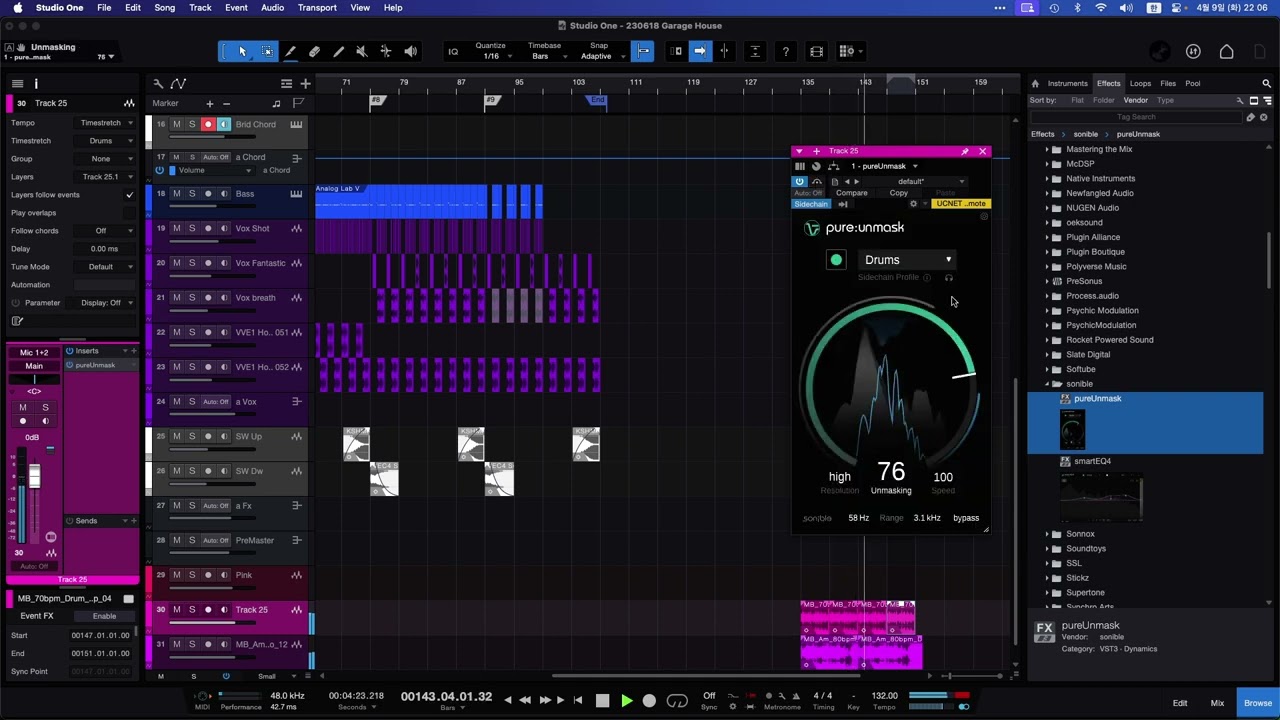Open the Track menu
The width and height of the screenshot is (1280, 720).
(200, 8)
